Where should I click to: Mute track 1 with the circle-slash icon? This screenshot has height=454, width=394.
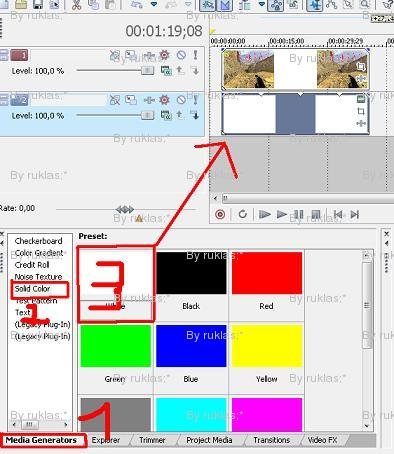pyautogui.click(x=181, y=54)
